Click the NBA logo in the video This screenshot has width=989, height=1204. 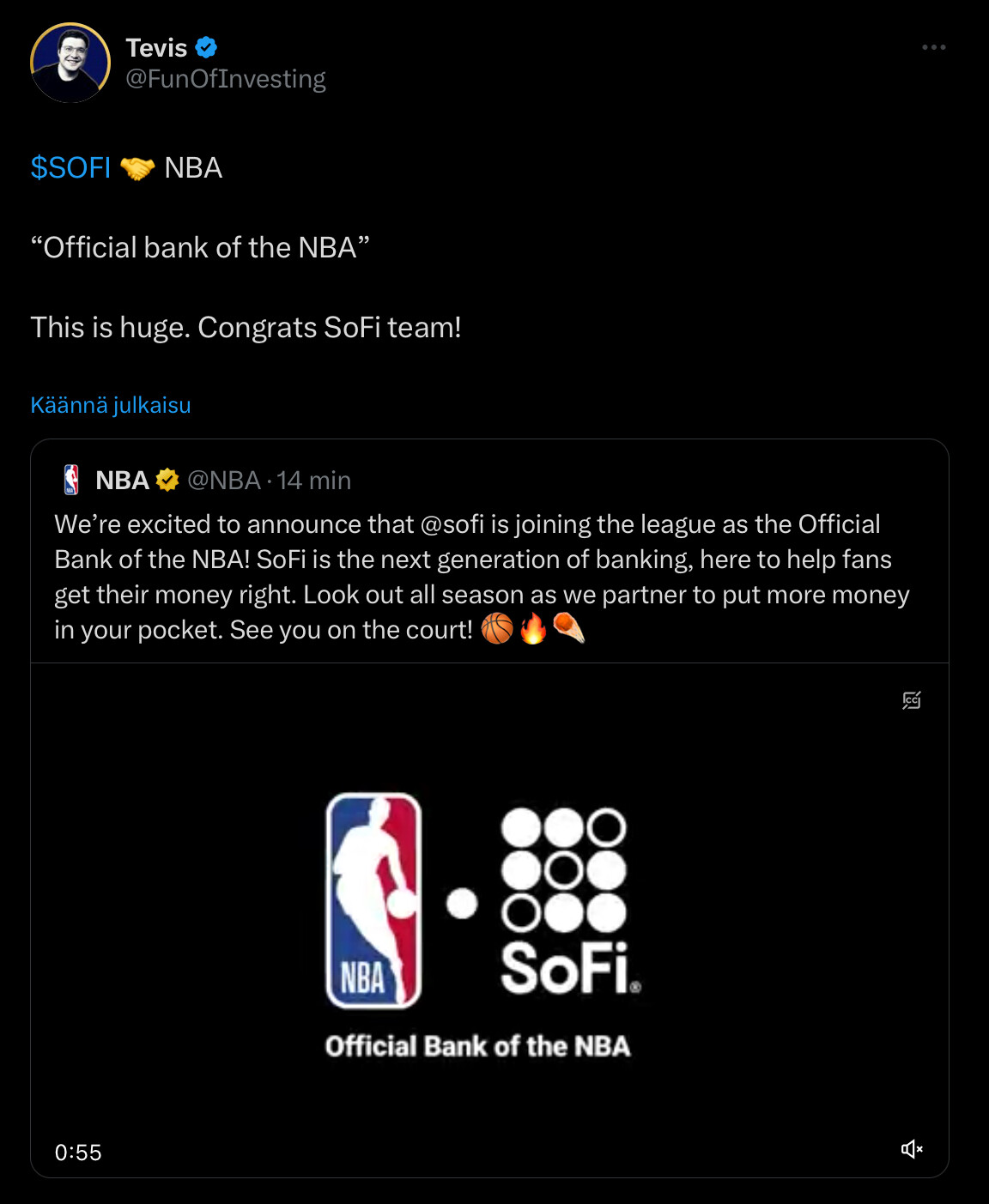(x=374, y=900)
